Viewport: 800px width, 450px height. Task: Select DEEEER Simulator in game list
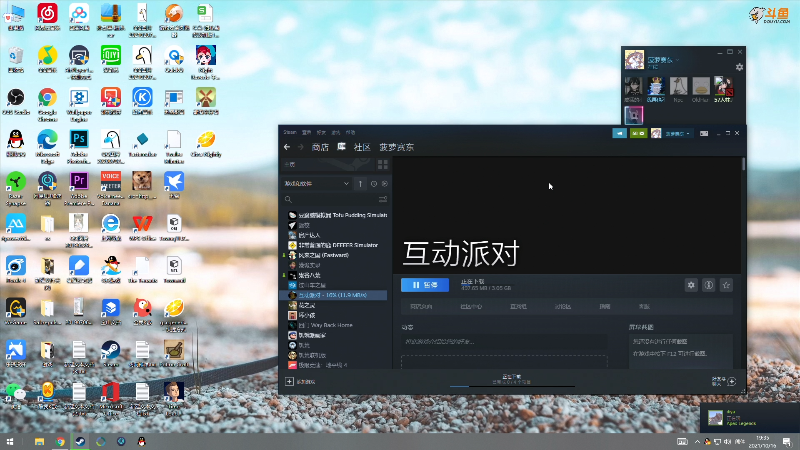point(334,245)
